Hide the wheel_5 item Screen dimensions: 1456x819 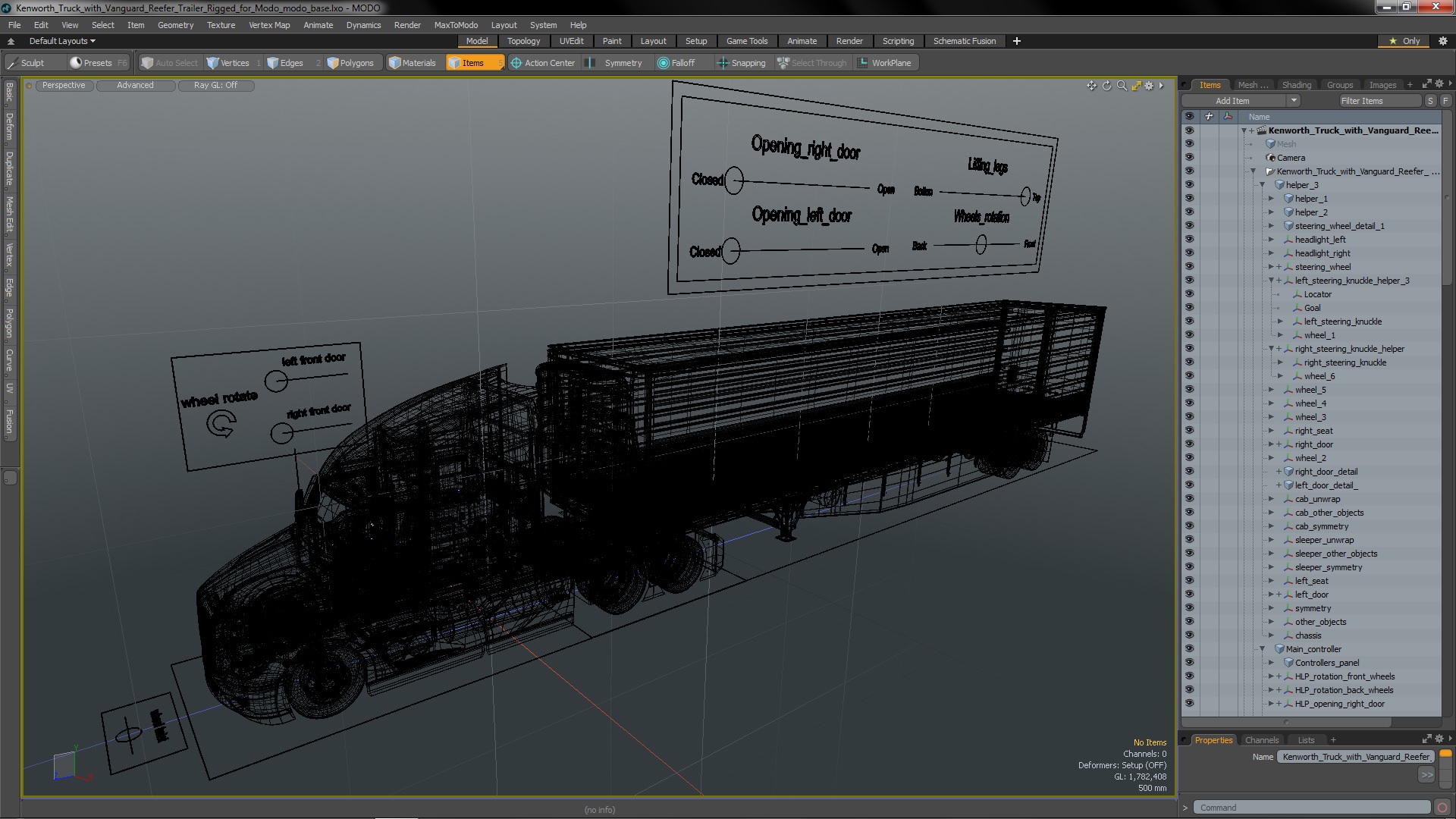[x=1189, y=390]
